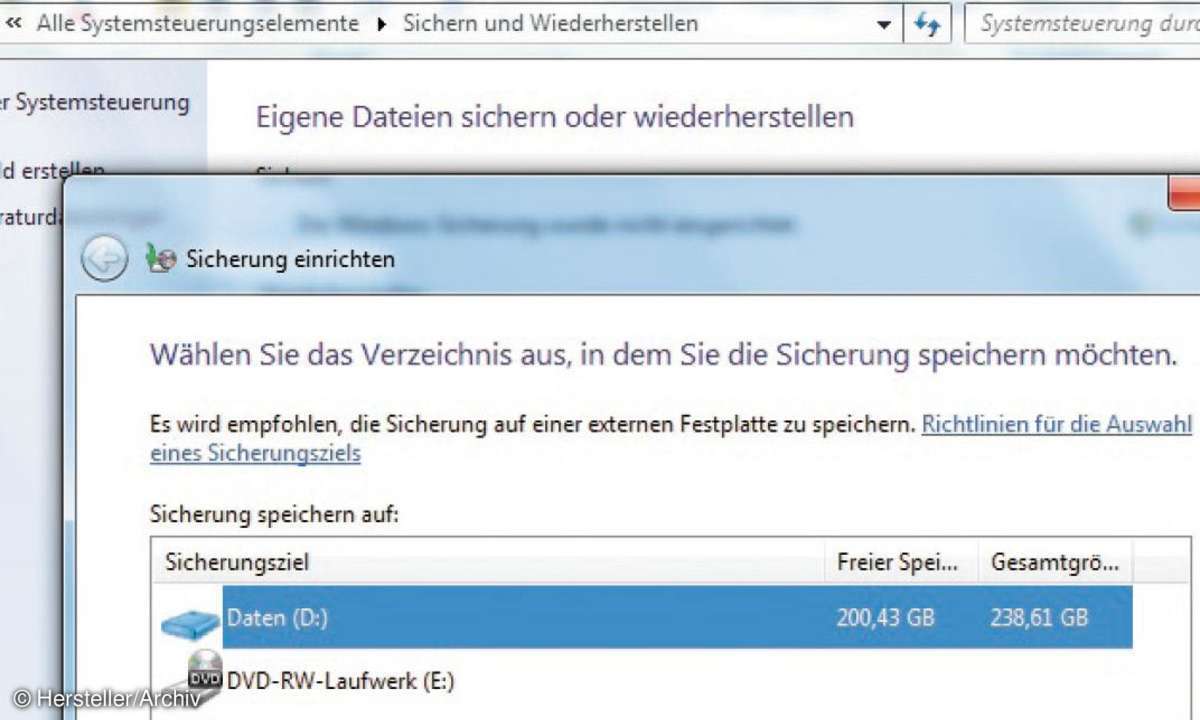Expand the breadcrumb arrow after Alle Systemsteuerungselemente
Viewport: 1200px width, 720px height.
coord(381,24)
